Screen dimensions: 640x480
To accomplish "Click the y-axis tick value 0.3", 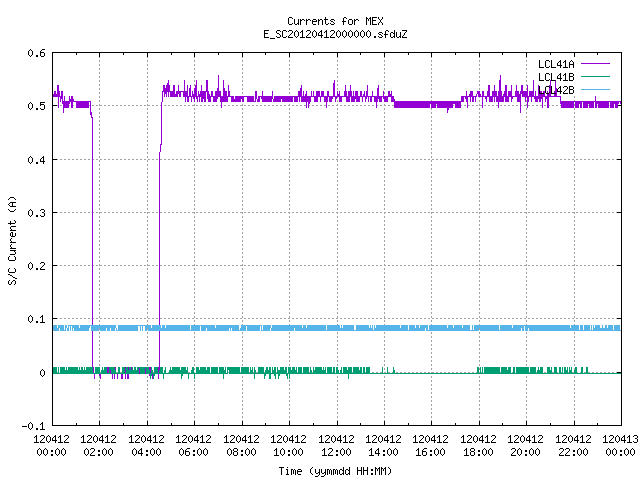I will (x=36, y=213).
